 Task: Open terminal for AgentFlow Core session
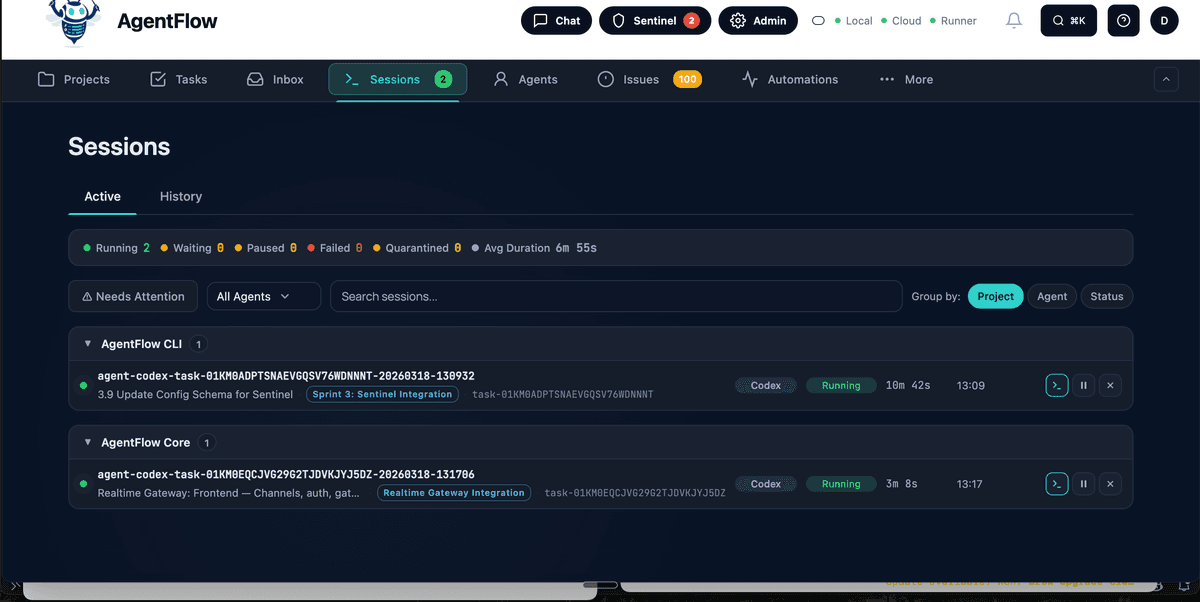(x=1057, y=484)
